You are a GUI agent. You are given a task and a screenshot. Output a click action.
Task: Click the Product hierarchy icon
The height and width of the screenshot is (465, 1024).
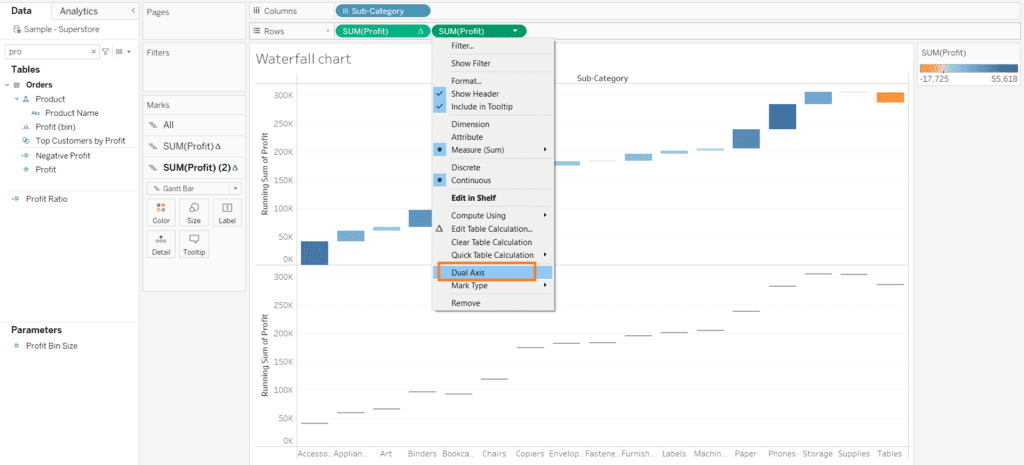coord(26,99)
